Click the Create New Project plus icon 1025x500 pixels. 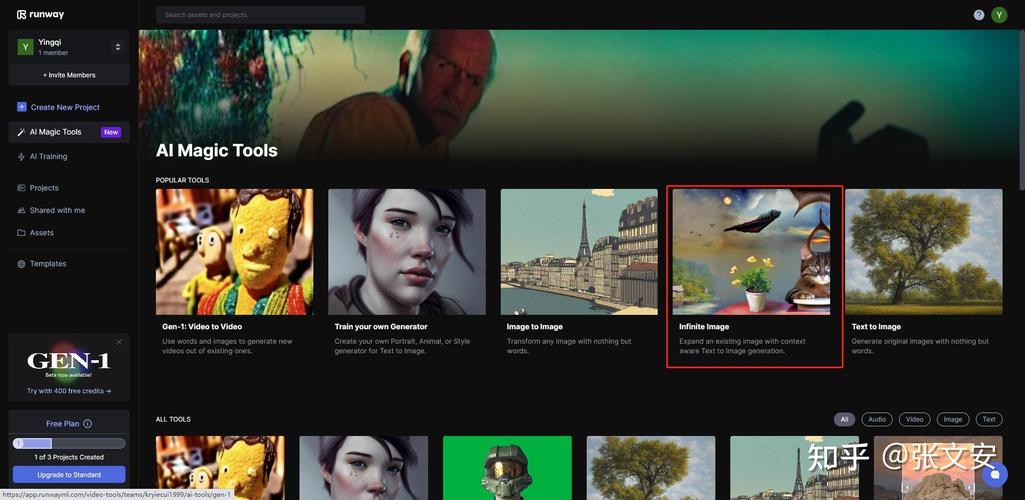(22, 107)
